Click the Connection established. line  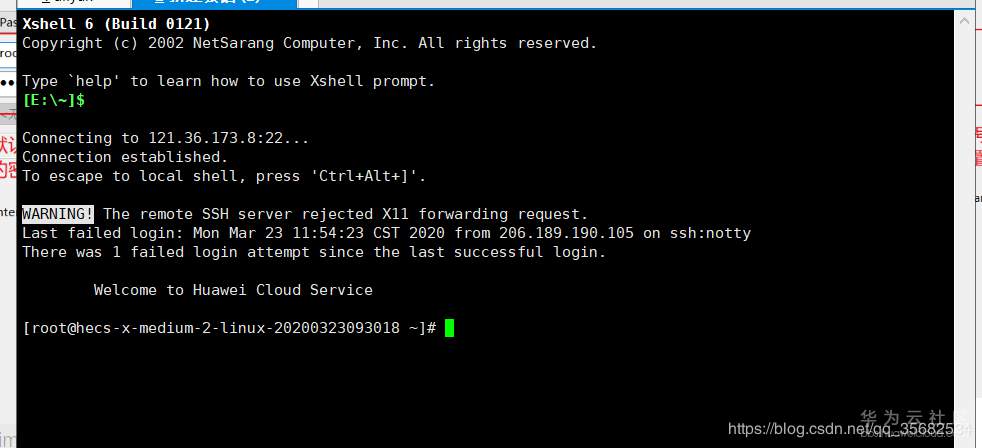(x=125, y=157)
